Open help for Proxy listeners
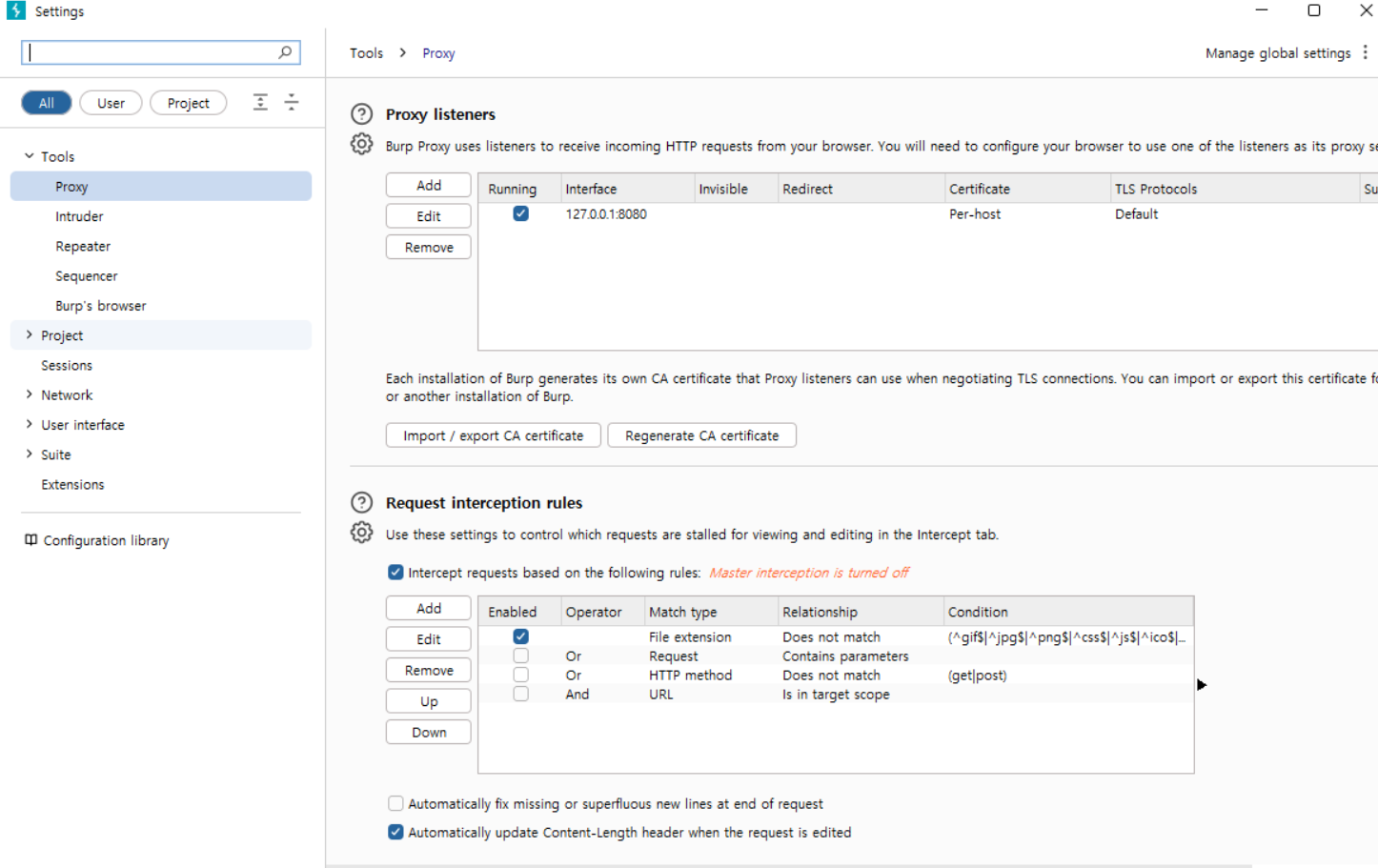 361,114
